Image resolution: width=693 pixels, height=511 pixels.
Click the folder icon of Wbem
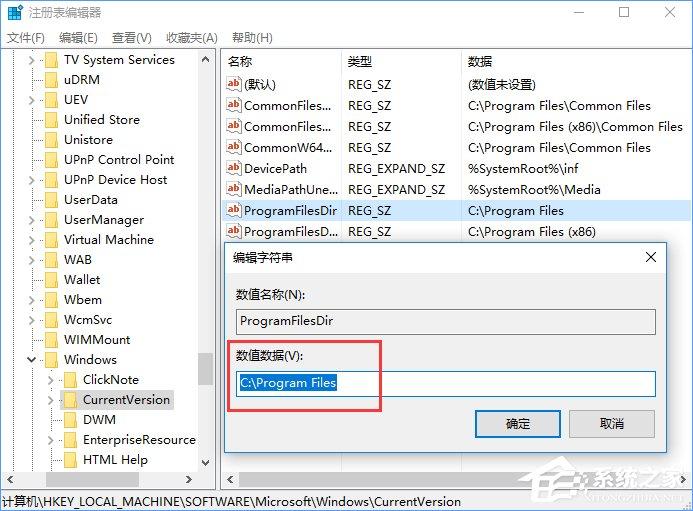coord(51,300)
